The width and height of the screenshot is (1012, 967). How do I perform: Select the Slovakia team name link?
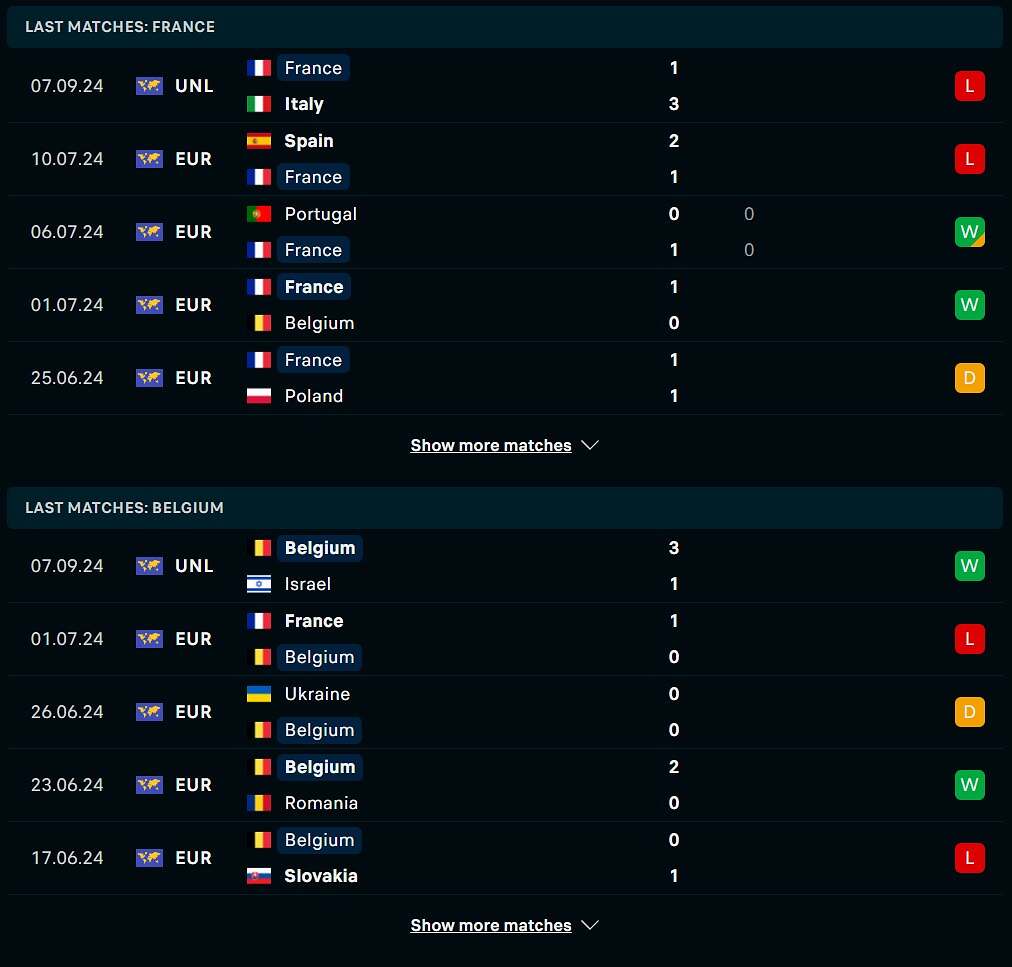coord(321,876)
